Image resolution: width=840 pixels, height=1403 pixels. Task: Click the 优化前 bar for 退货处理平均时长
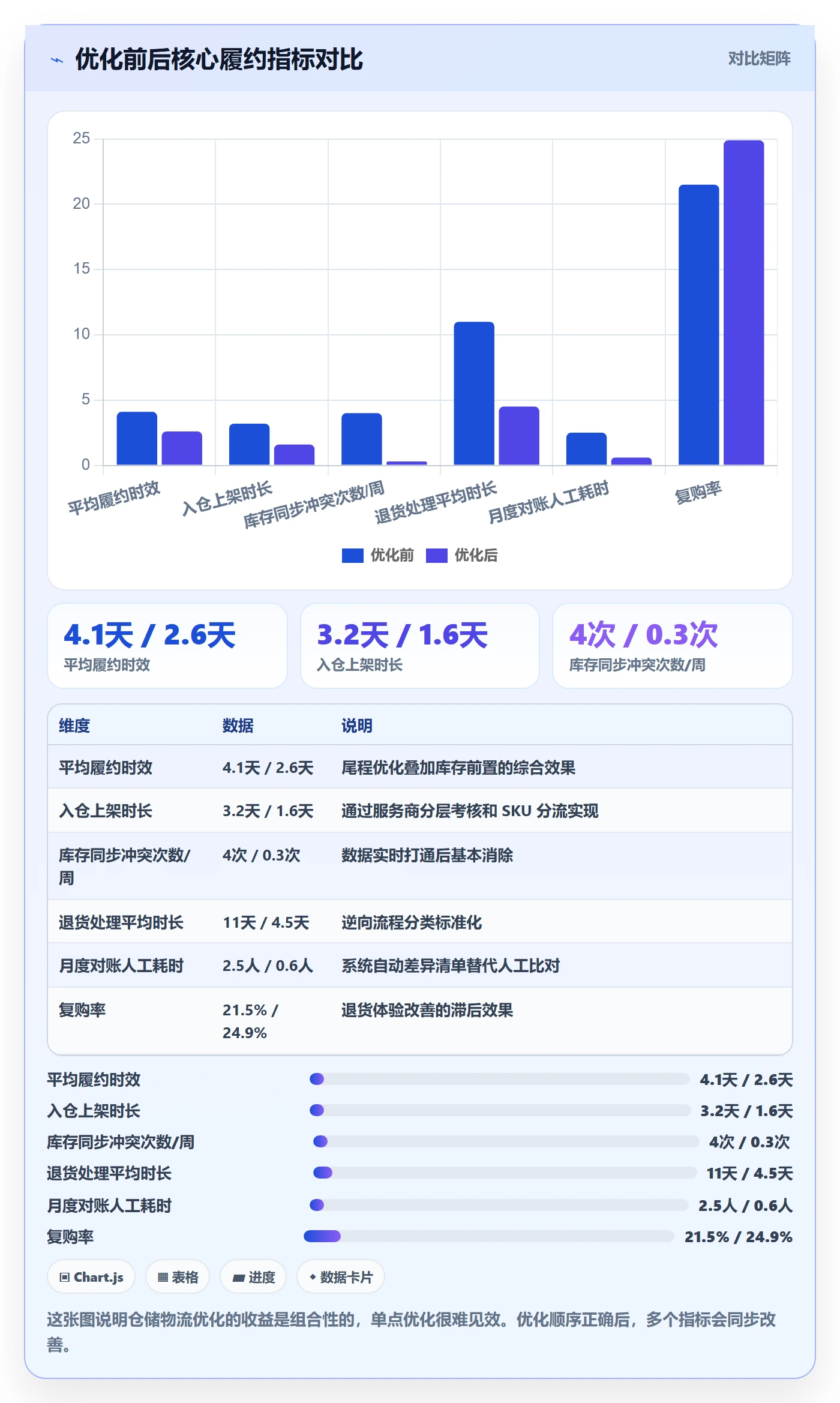point(474,394)
